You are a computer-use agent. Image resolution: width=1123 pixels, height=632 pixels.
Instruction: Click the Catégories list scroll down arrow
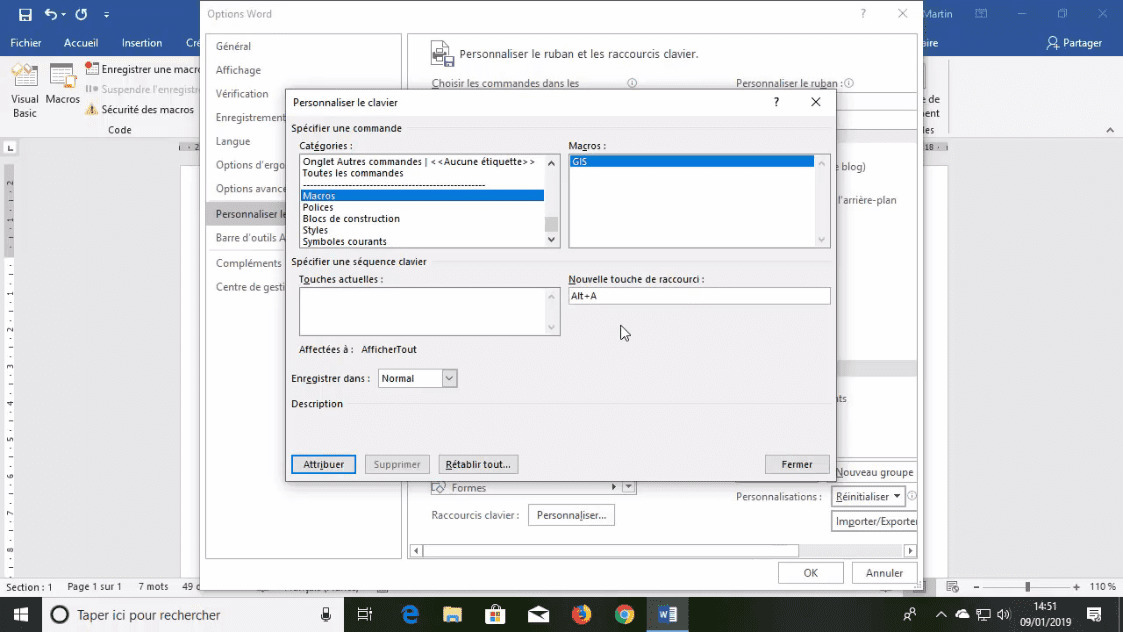[551, 240]
